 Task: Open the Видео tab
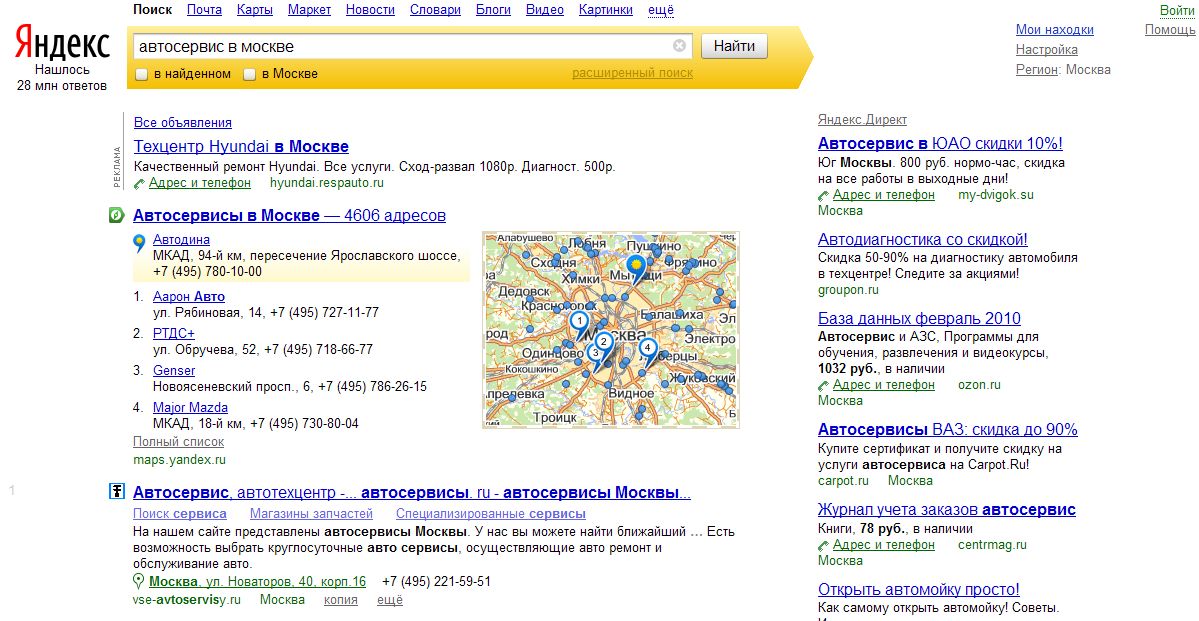point(545,10)
